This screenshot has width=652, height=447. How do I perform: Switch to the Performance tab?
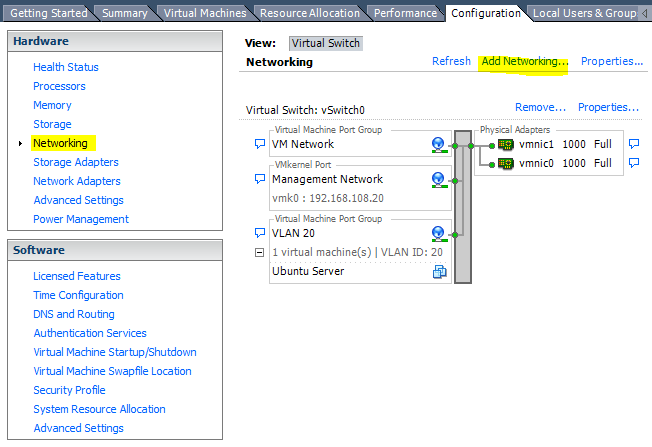coord(405,13)
